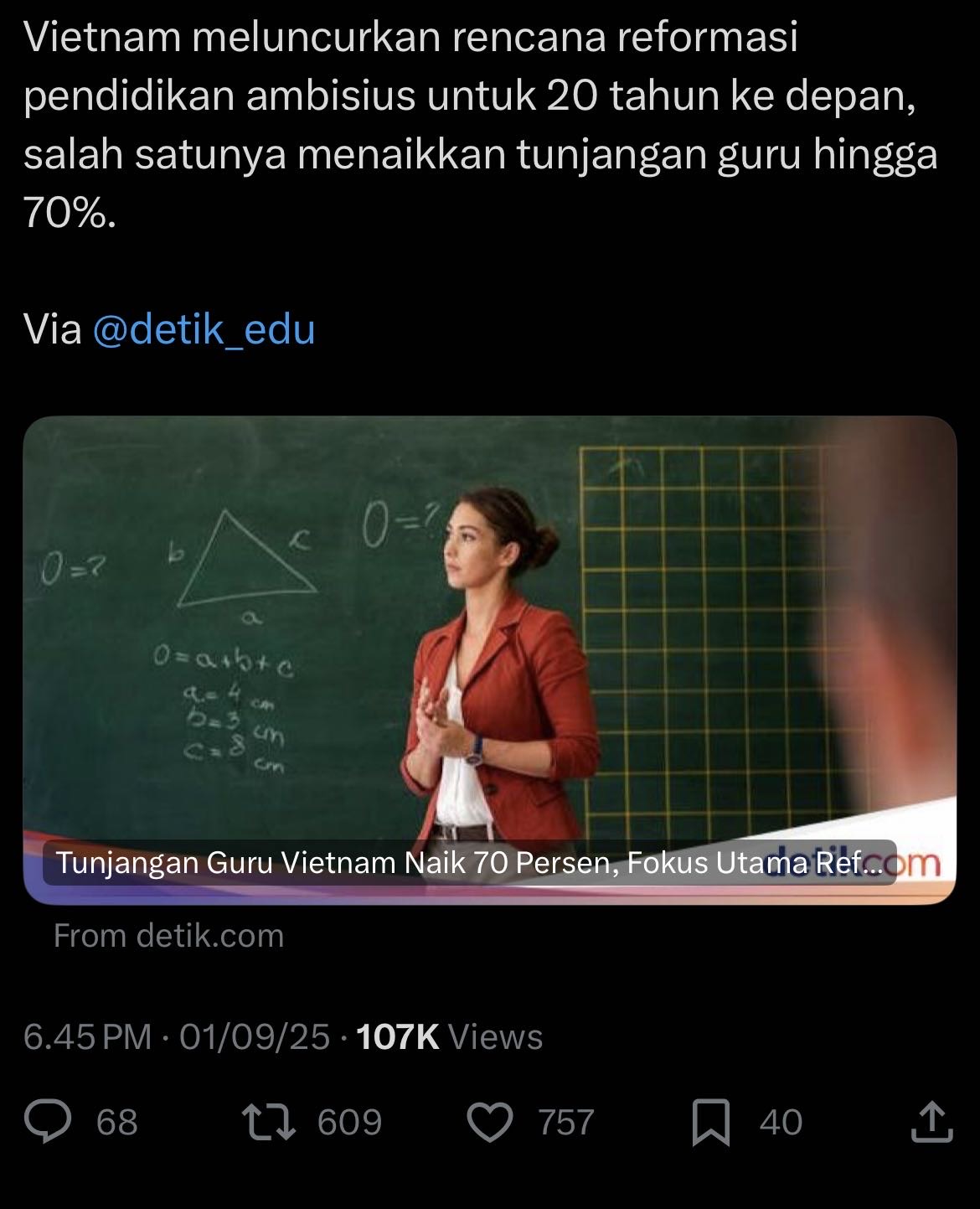The height and width of the screenshot is (1209, 980).
Task: Tap the 68 replies count
Action: pos(117,1123)
